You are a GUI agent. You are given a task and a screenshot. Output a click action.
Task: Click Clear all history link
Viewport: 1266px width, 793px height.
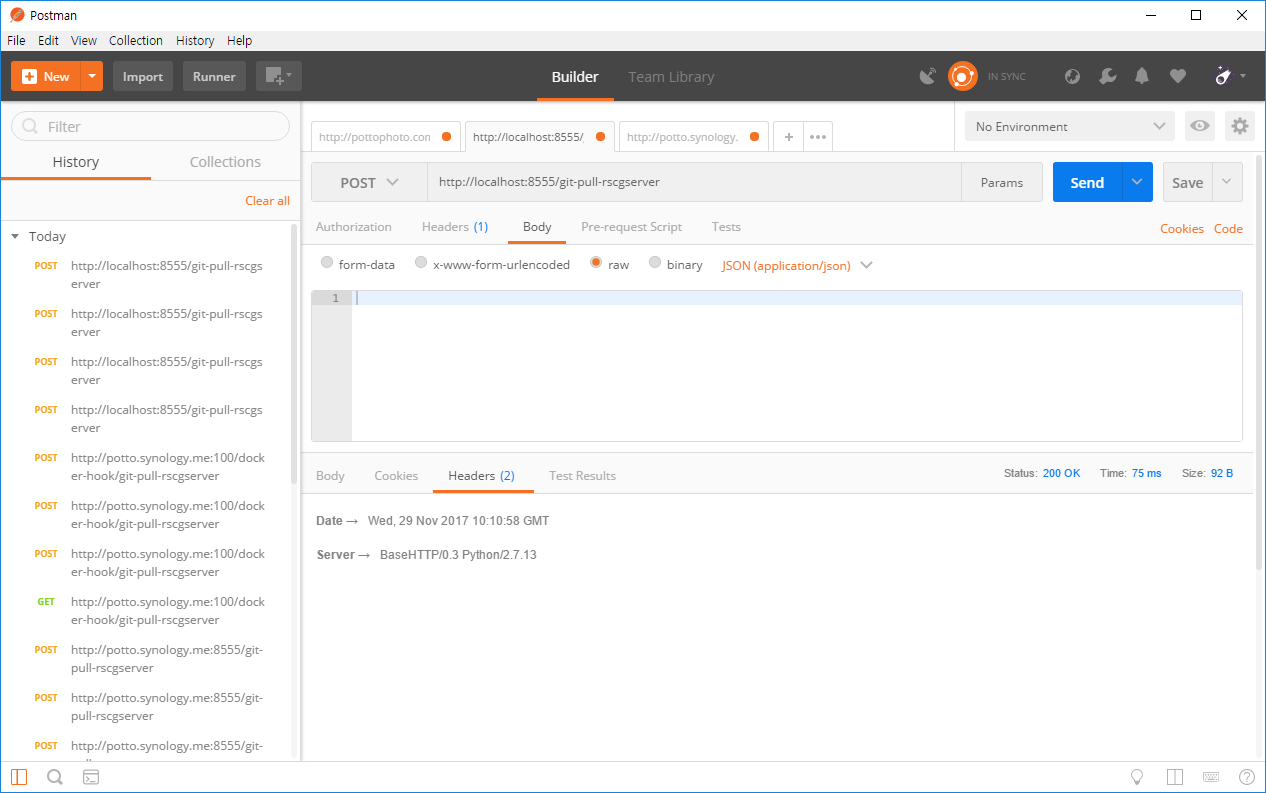267,200
